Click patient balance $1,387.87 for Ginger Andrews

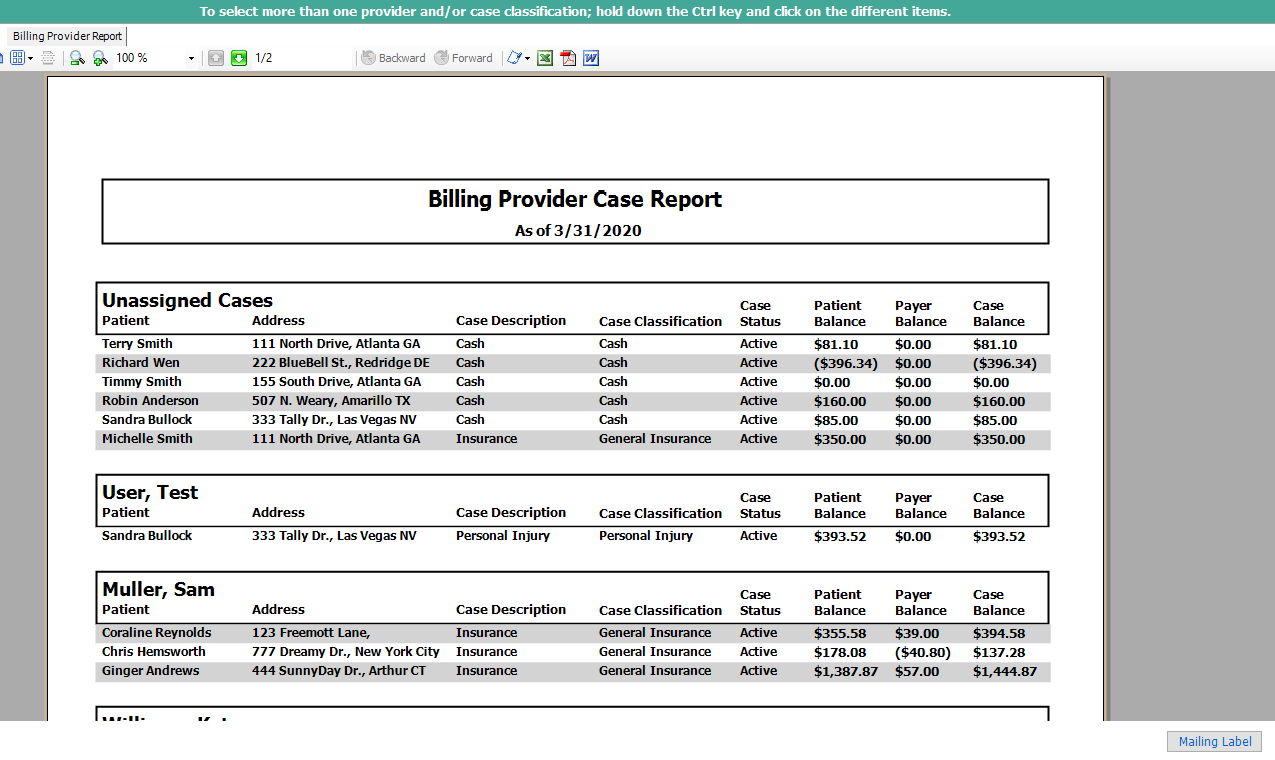pos(846,671)
